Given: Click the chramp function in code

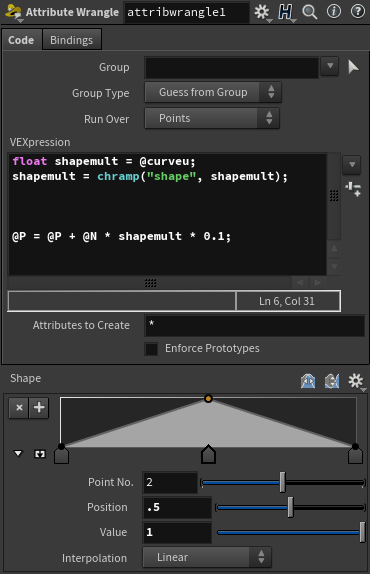Looking at the screenshot, I should coord(118,176).
